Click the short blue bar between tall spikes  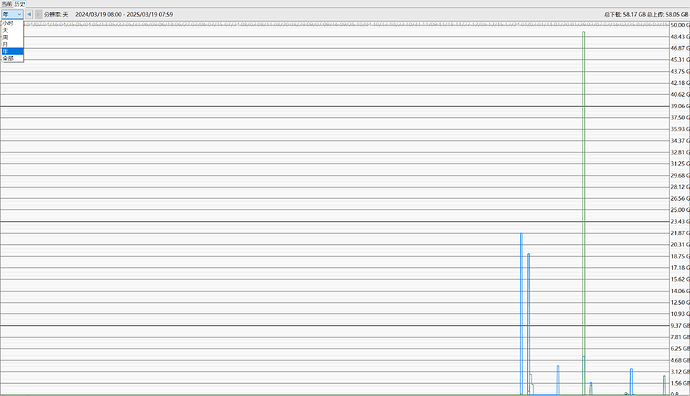558,380
